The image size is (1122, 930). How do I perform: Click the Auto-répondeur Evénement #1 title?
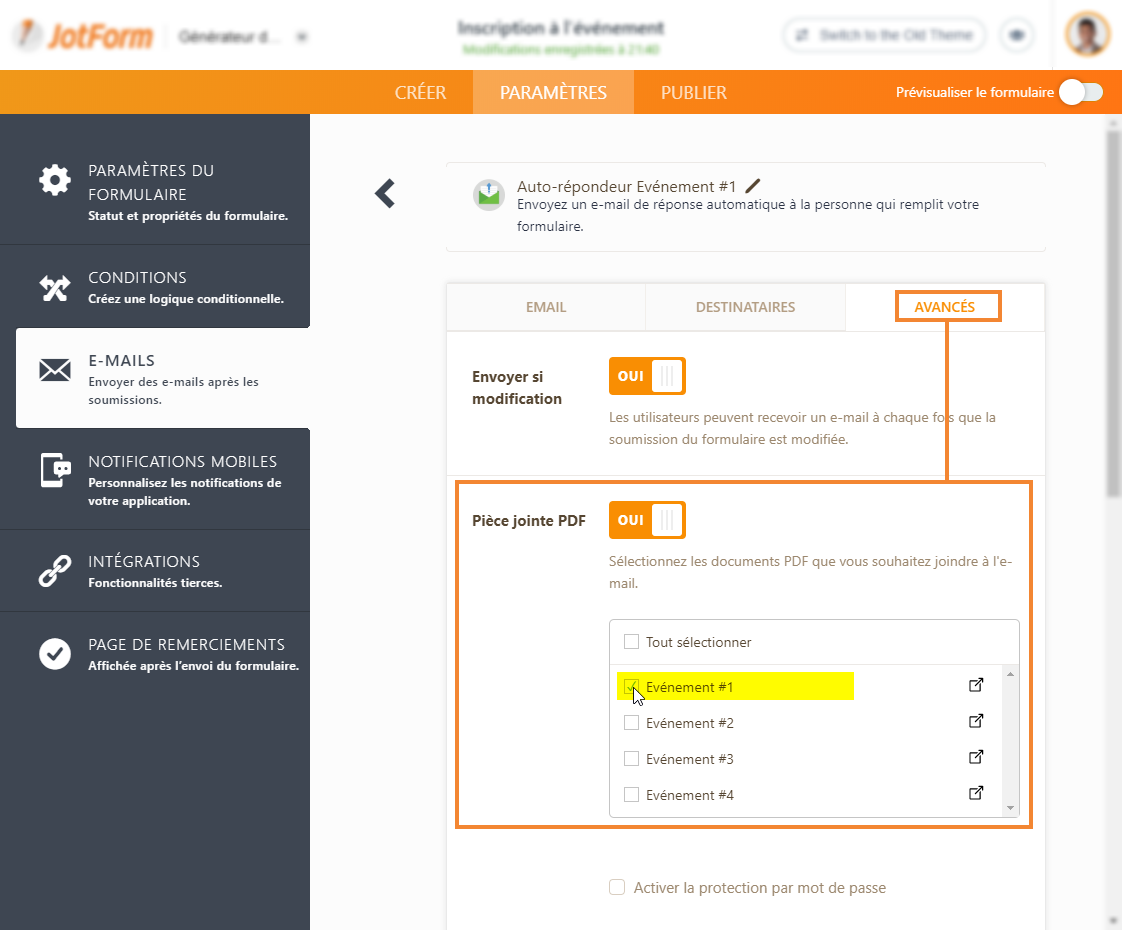626,187
